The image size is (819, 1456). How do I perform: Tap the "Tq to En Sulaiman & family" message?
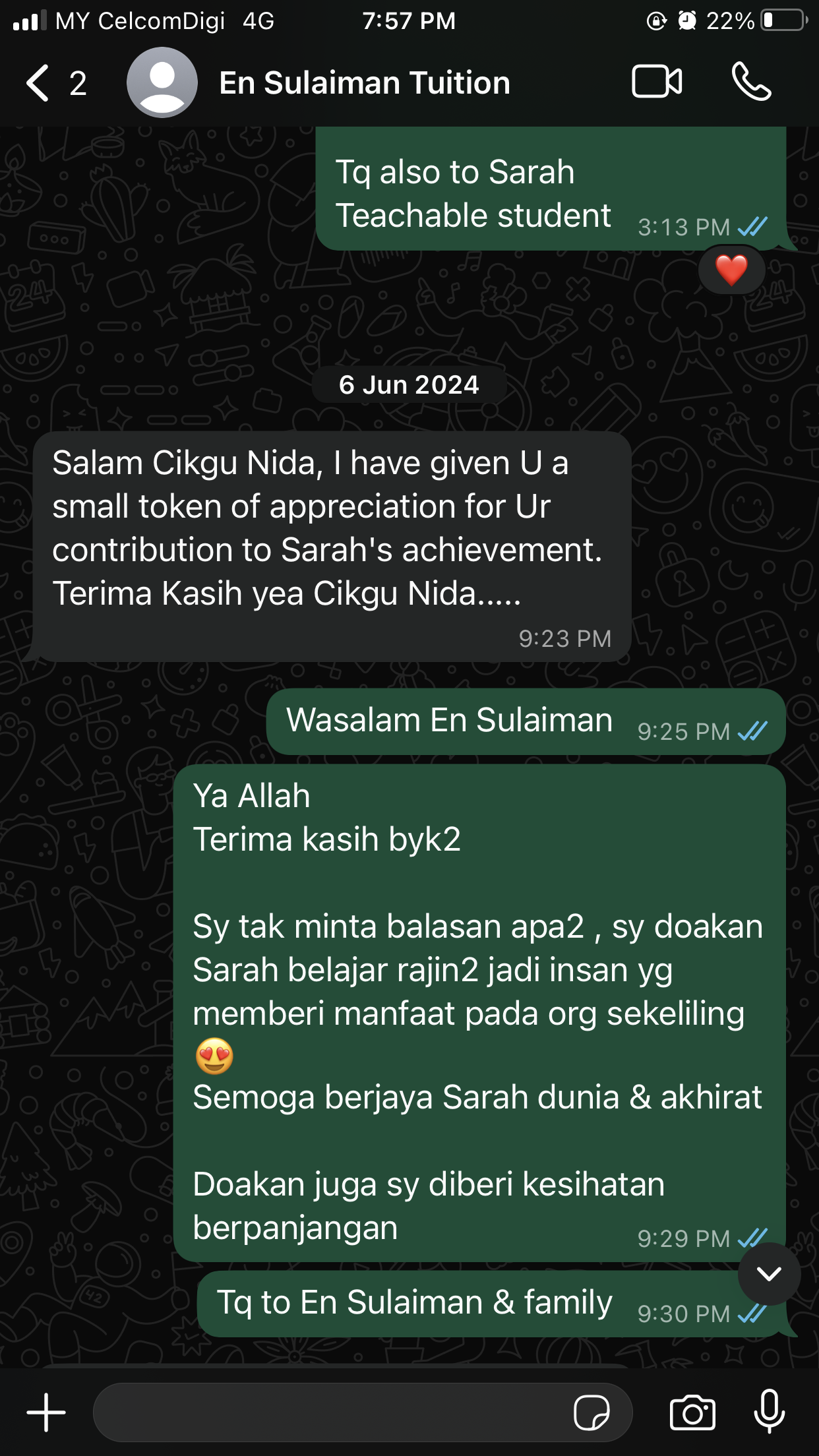click(492, 1304)
